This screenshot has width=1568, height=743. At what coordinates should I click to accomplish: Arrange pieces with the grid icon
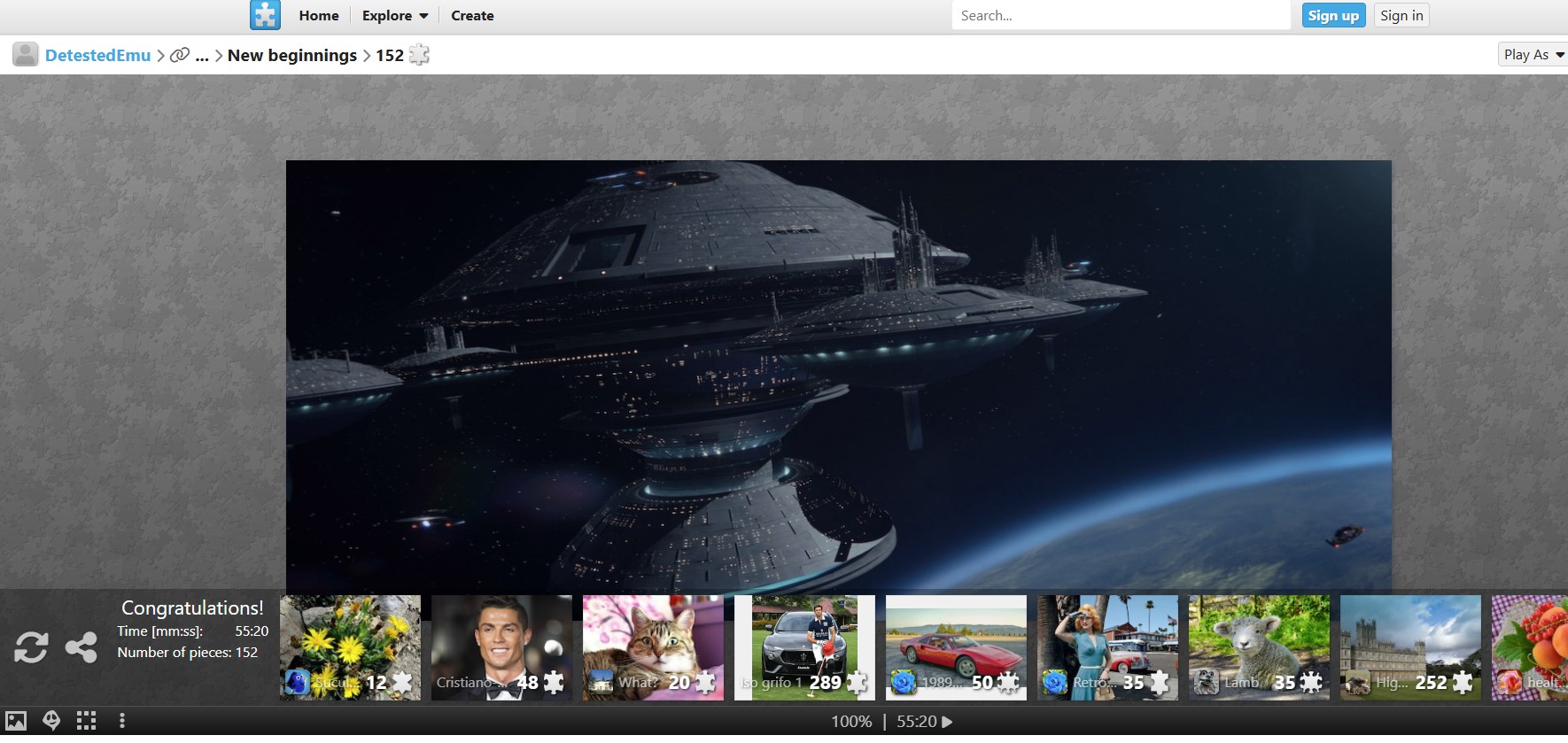pyautogui.click(x=86, y=721)
